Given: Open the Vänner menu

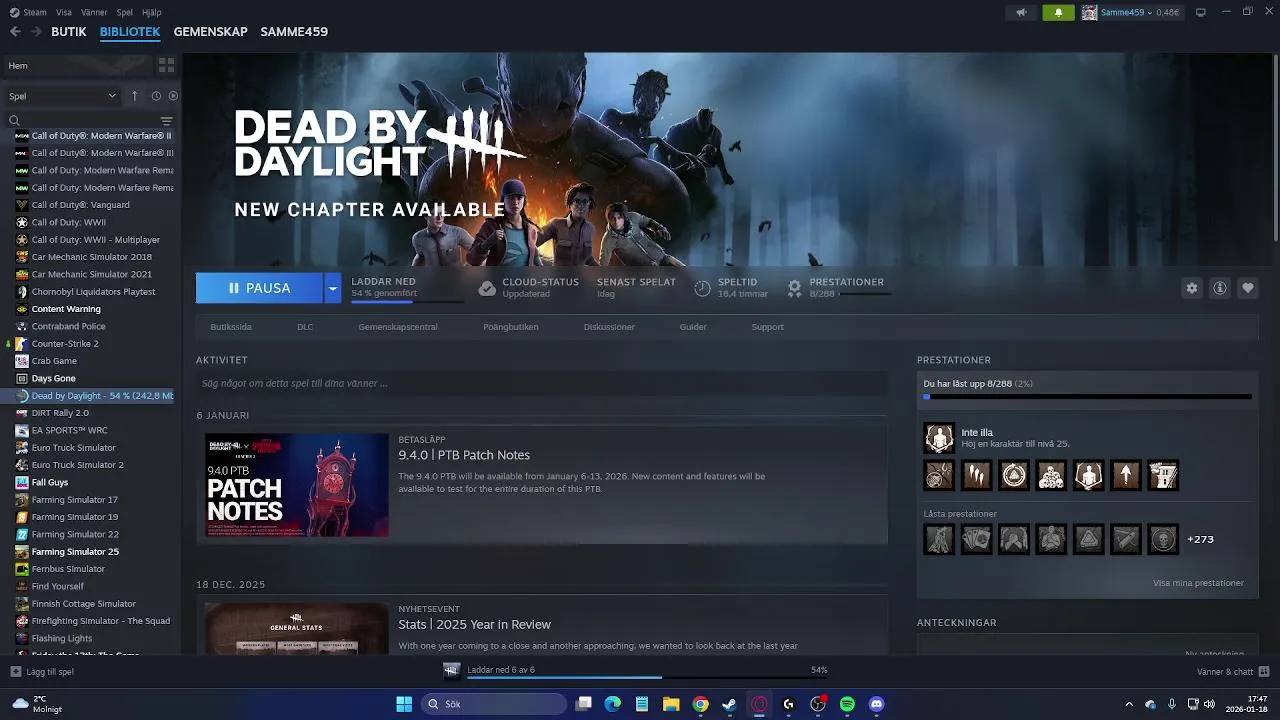Looking at the screenshot, I should point(94,12).
